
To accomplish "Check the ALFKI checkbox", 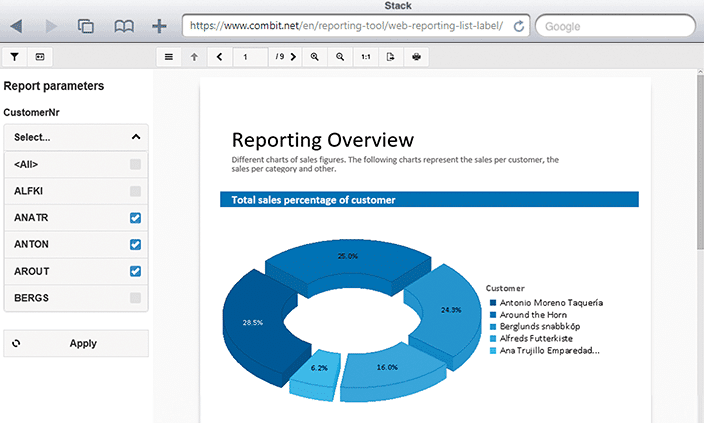I will tap(135, 191).
